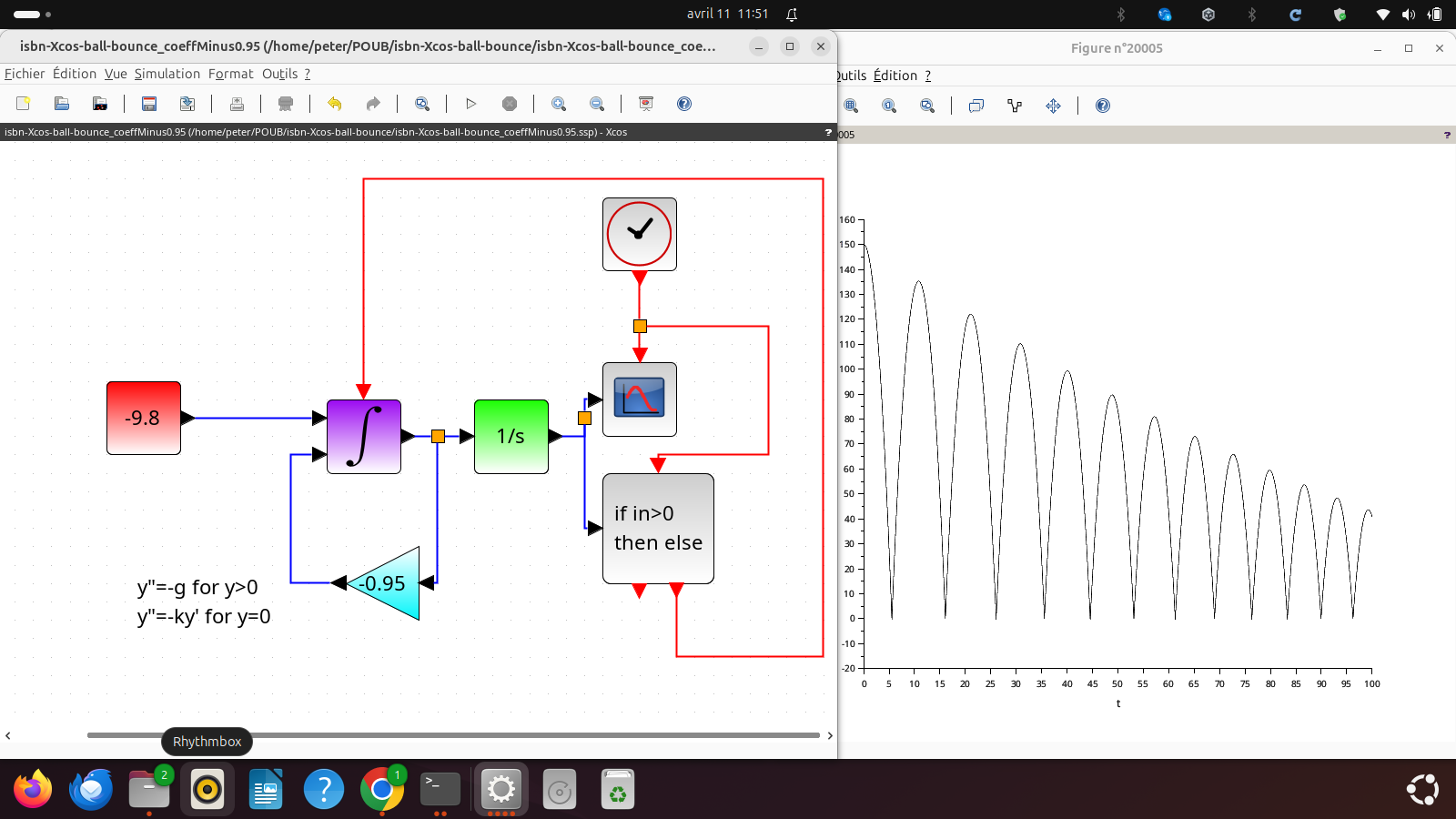Open the Xcos demonstrations icon
Viewport: 1456px width, 819px height.
(x=646, y=104)
